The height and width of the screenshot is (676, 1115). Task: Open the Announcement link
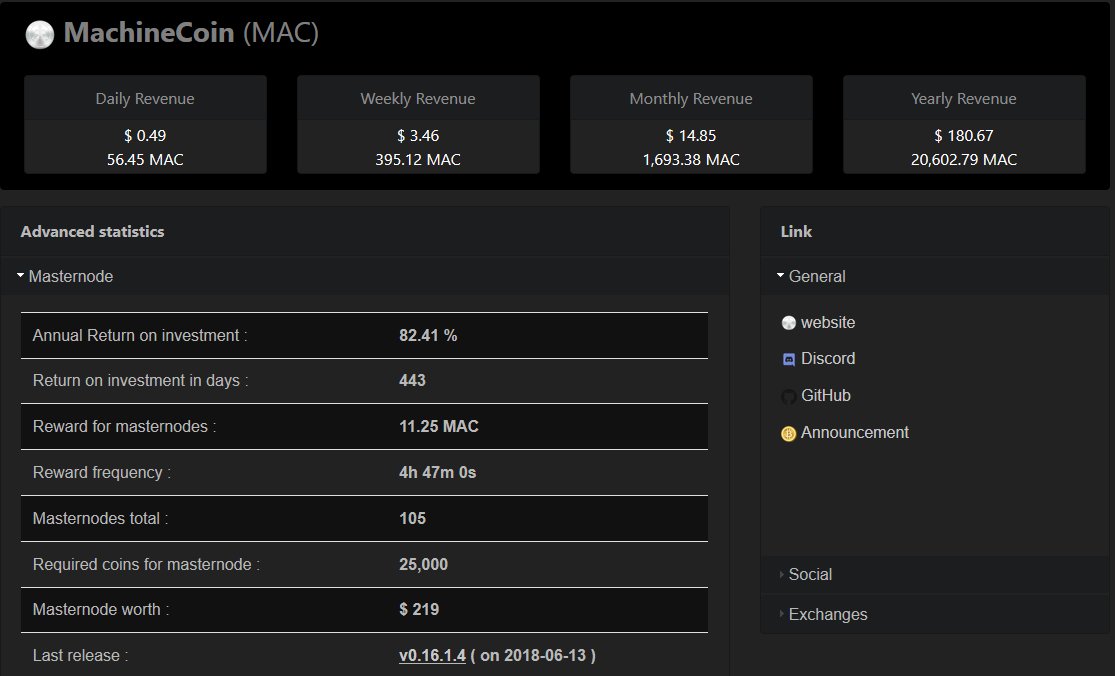852,432
